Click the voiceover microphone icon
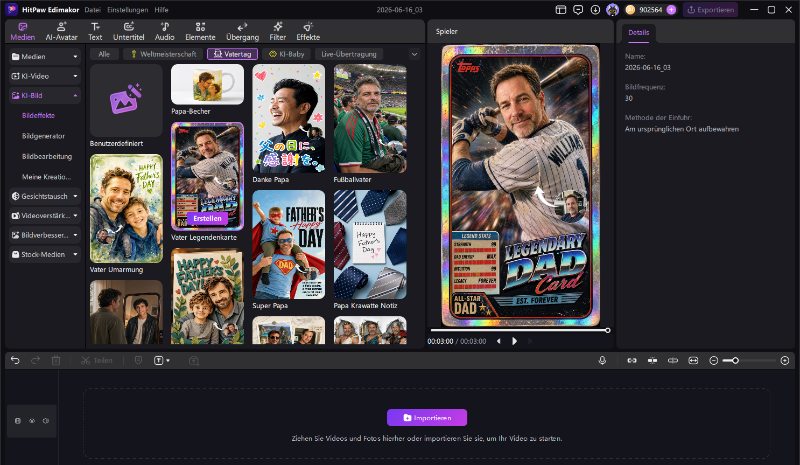Image resolution: width=800 pixels, height=465 pixels. pos(602,360)
